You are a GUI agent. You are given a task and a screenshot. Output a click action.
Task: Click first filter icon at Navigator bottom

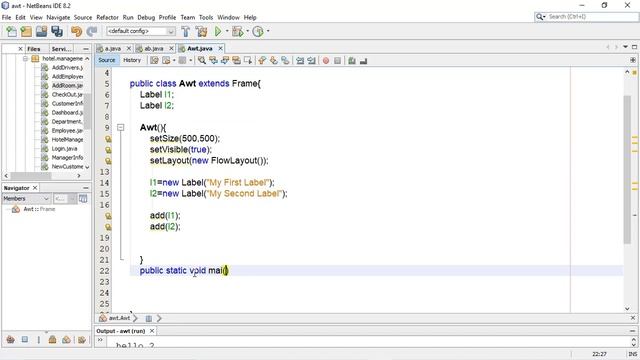[x=11, y=339]
